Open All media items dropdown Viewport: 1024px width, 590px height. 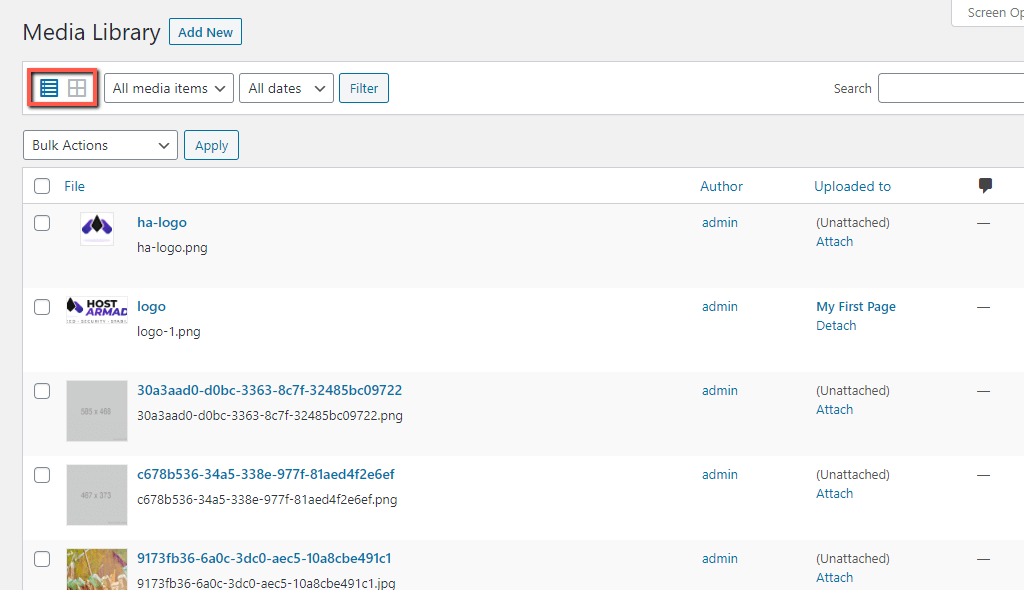tap(168, 88)
